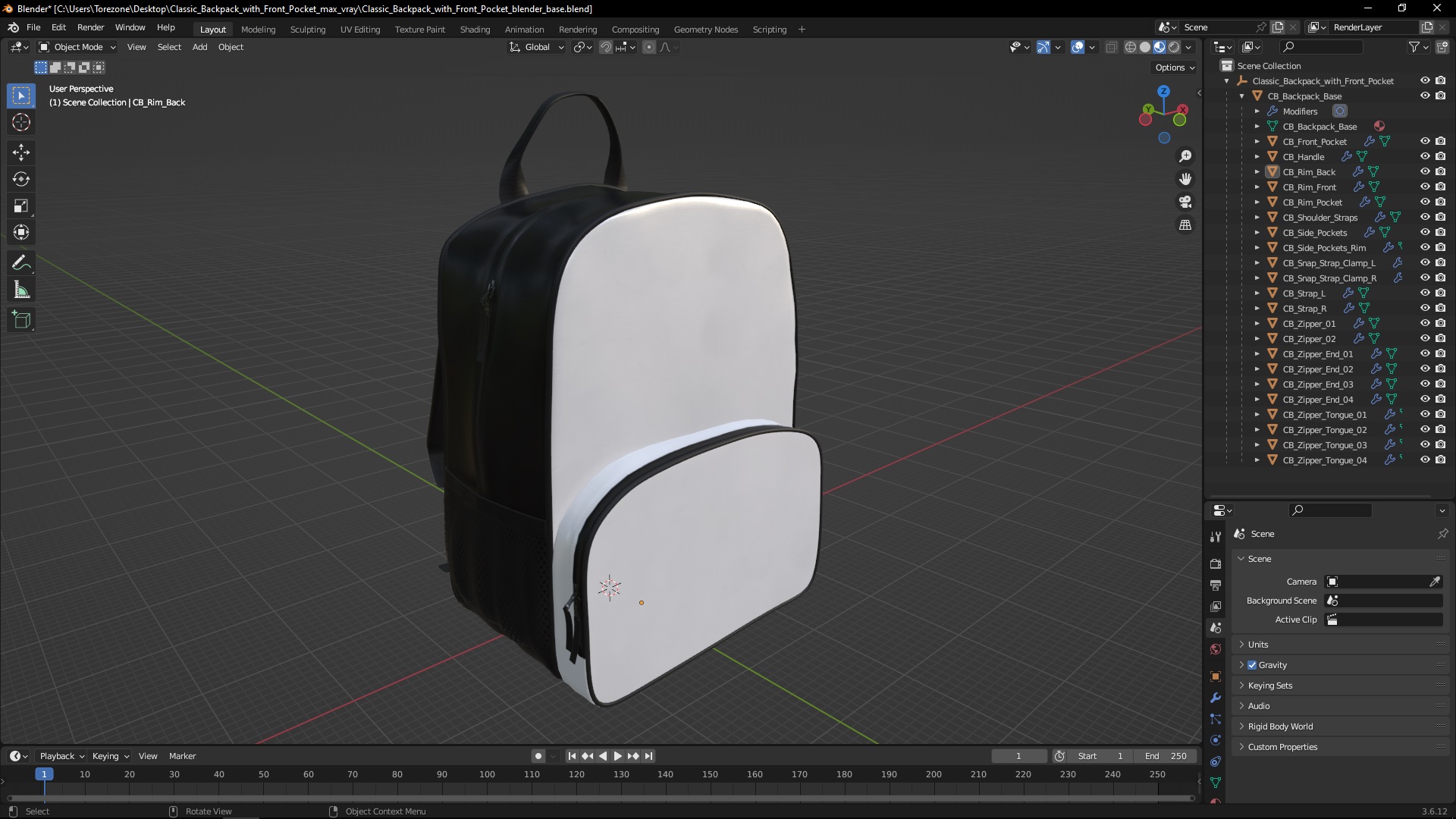Click the End frame field
This screenshot has width=1456, height=819.
point(1165,756)
